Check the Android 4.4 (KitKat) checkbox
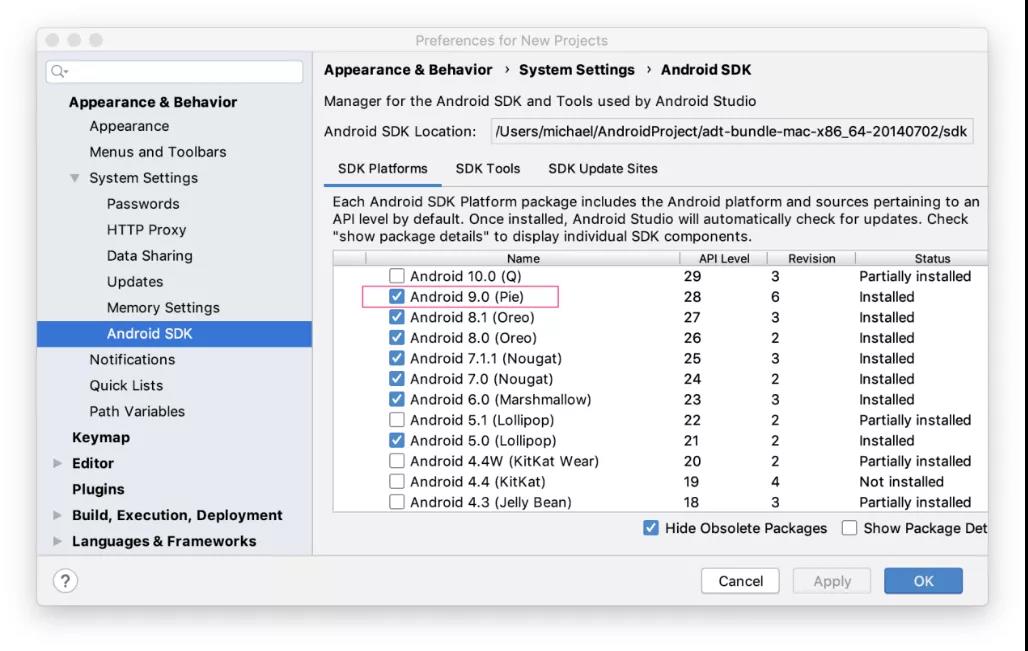This screenshot has width=1028, height=651. point(397,481)
